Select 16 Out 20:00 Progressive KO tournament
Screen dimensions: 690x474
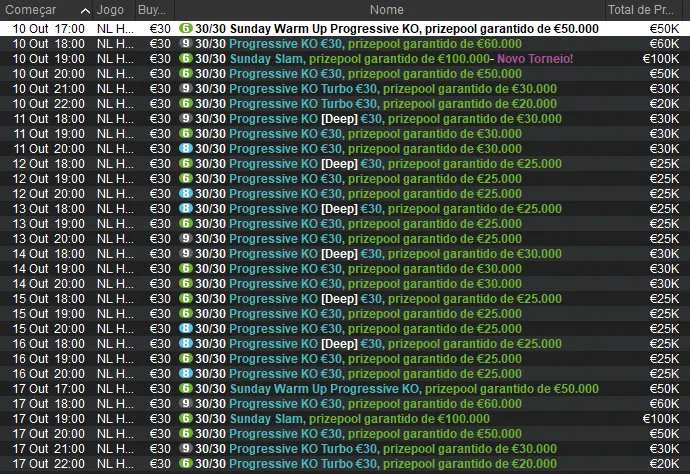345,373
